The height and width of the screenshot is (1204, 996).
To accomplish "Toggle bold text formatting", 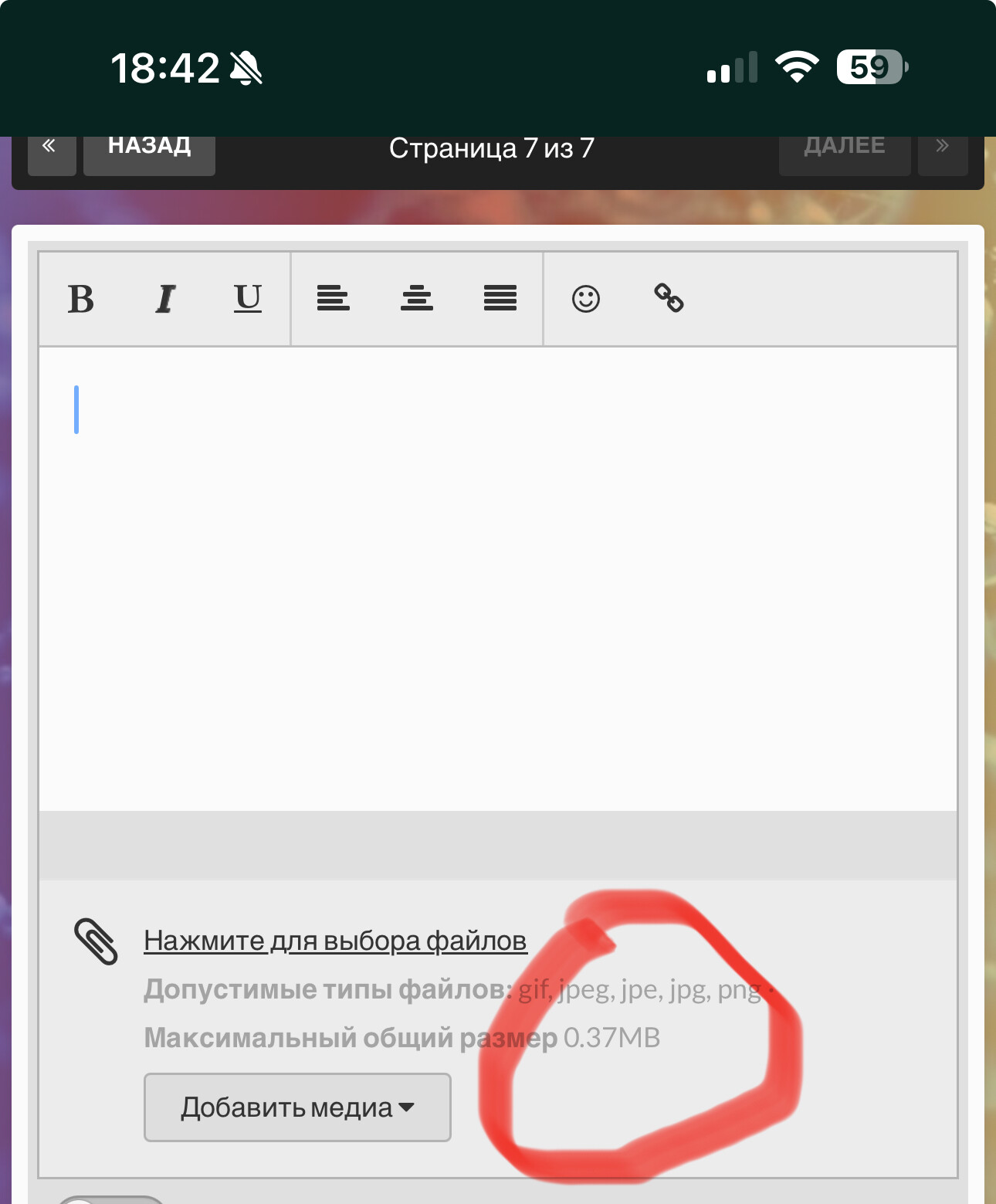I will click(81, 299).
